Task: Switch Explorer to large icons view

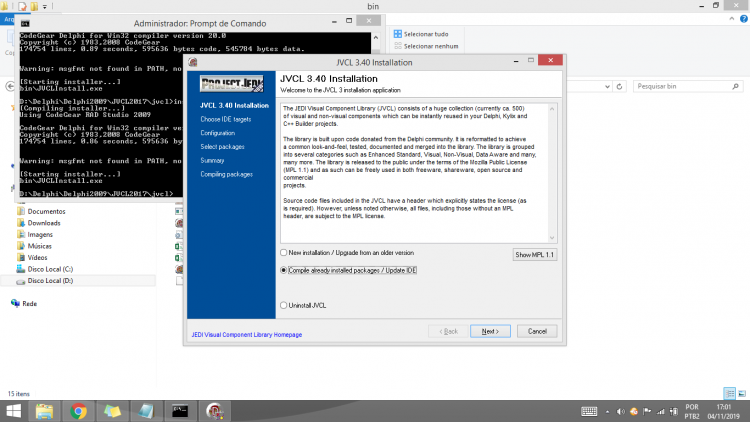Action: (x=742, y=394)
